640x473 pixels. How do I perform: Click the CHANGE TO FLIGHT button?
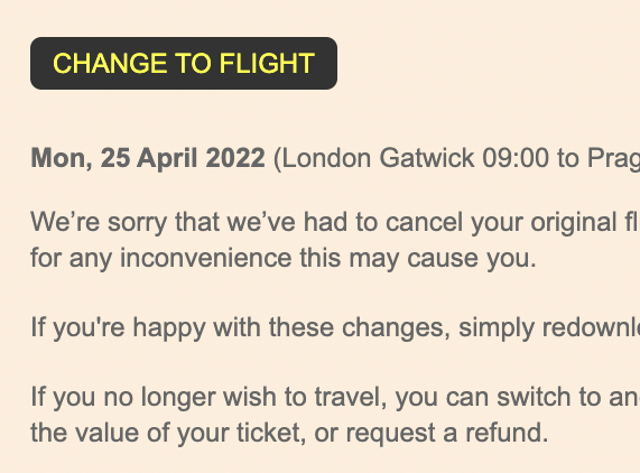(184, 63)
